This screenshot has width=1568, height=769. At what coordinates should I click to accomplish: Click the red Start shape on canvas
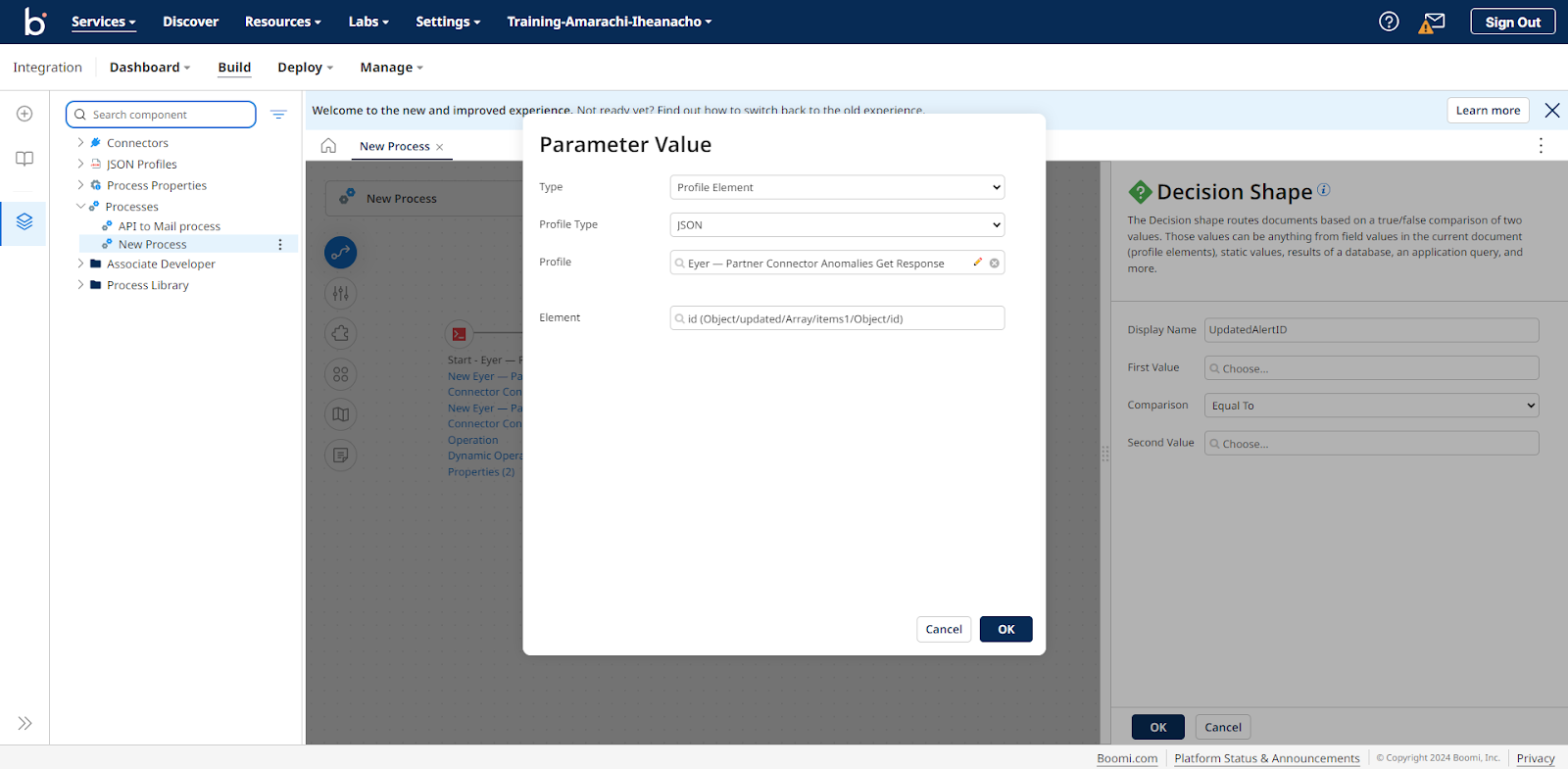[459, 334]
